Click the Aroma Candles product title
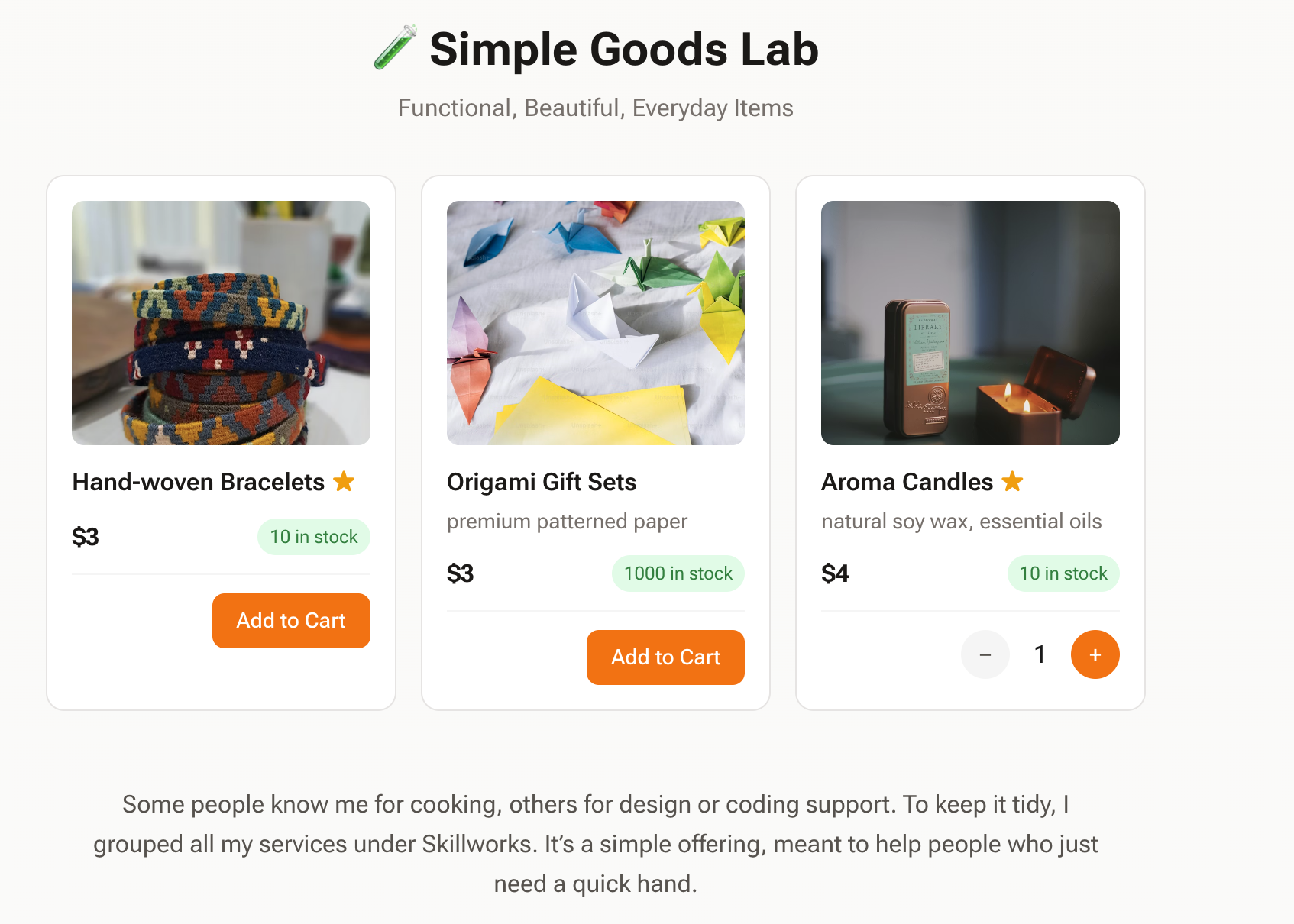The width and height of the screenshot is (1294, 924). coord(907,482)
